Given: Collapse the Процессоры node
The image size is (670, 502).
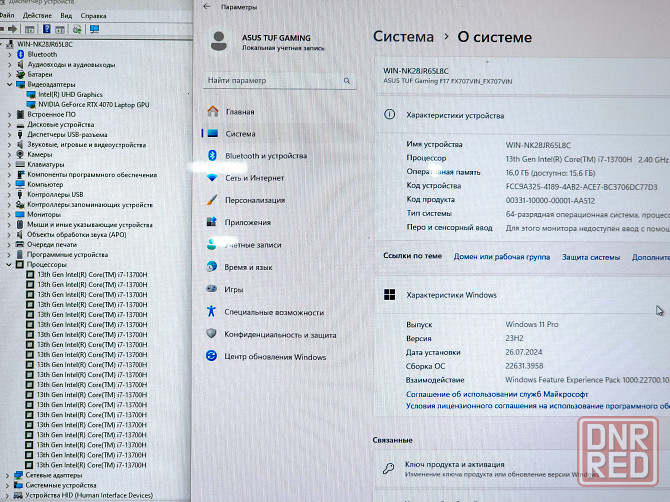Looking at the screenshot, I should 9,264.
